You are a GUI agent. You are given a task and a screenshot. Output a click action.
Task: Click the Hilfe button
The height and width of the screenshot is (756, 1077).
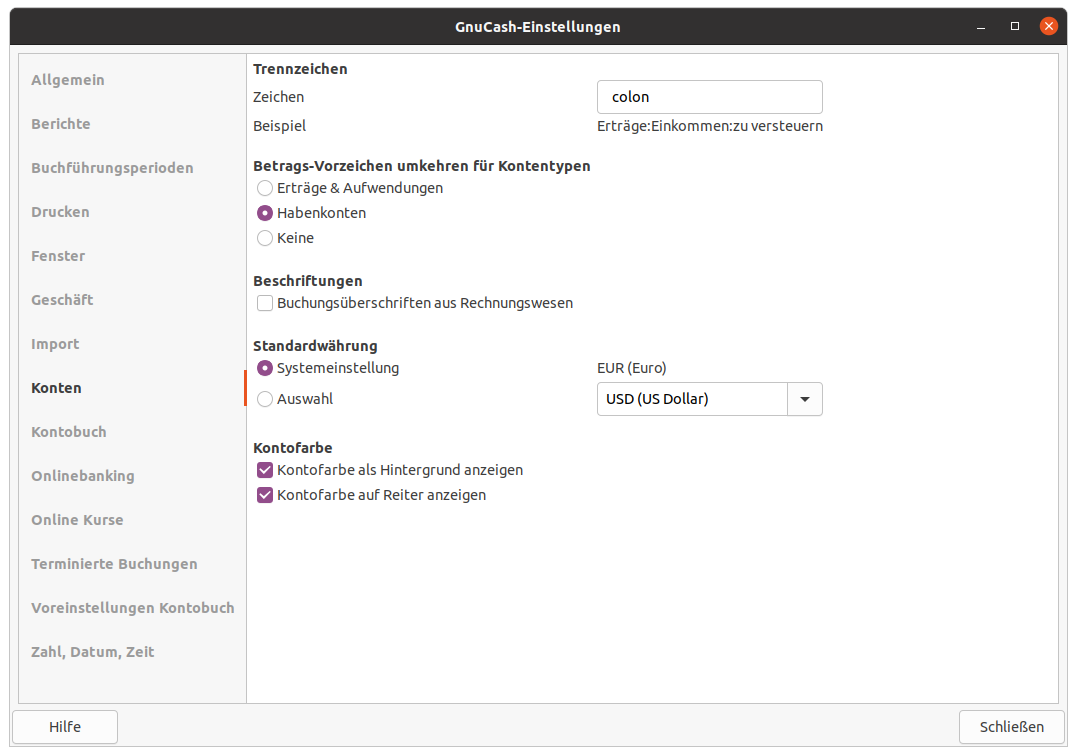point(65,727)
